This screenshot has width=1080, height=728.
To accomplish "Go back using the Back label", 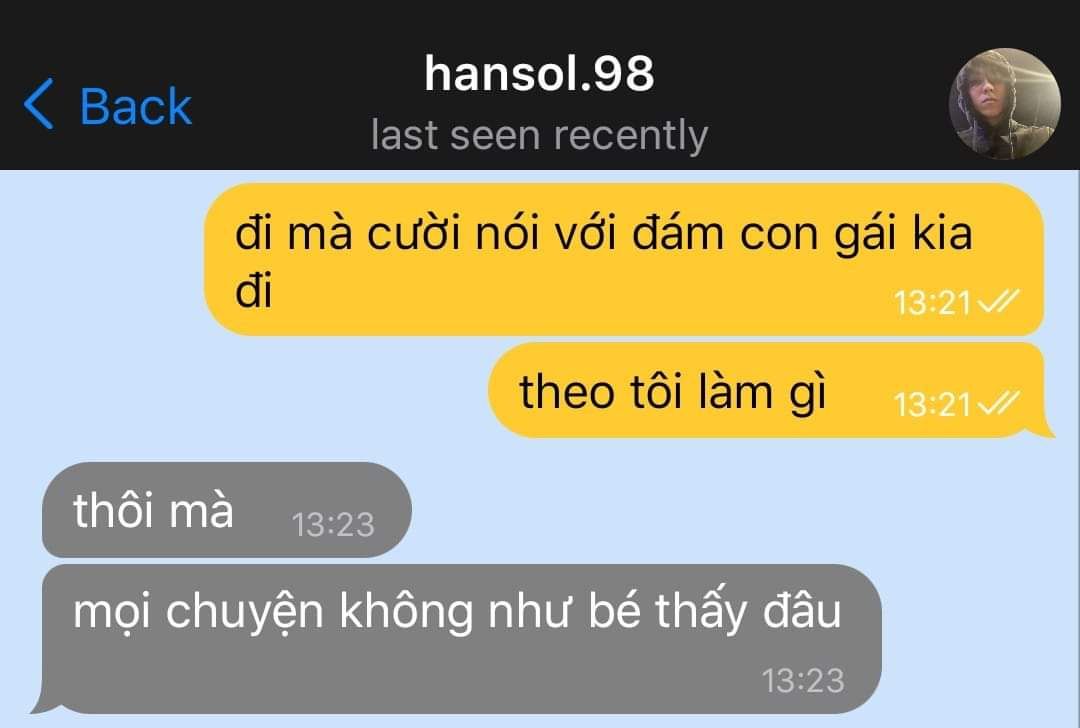I will point(136,107).
